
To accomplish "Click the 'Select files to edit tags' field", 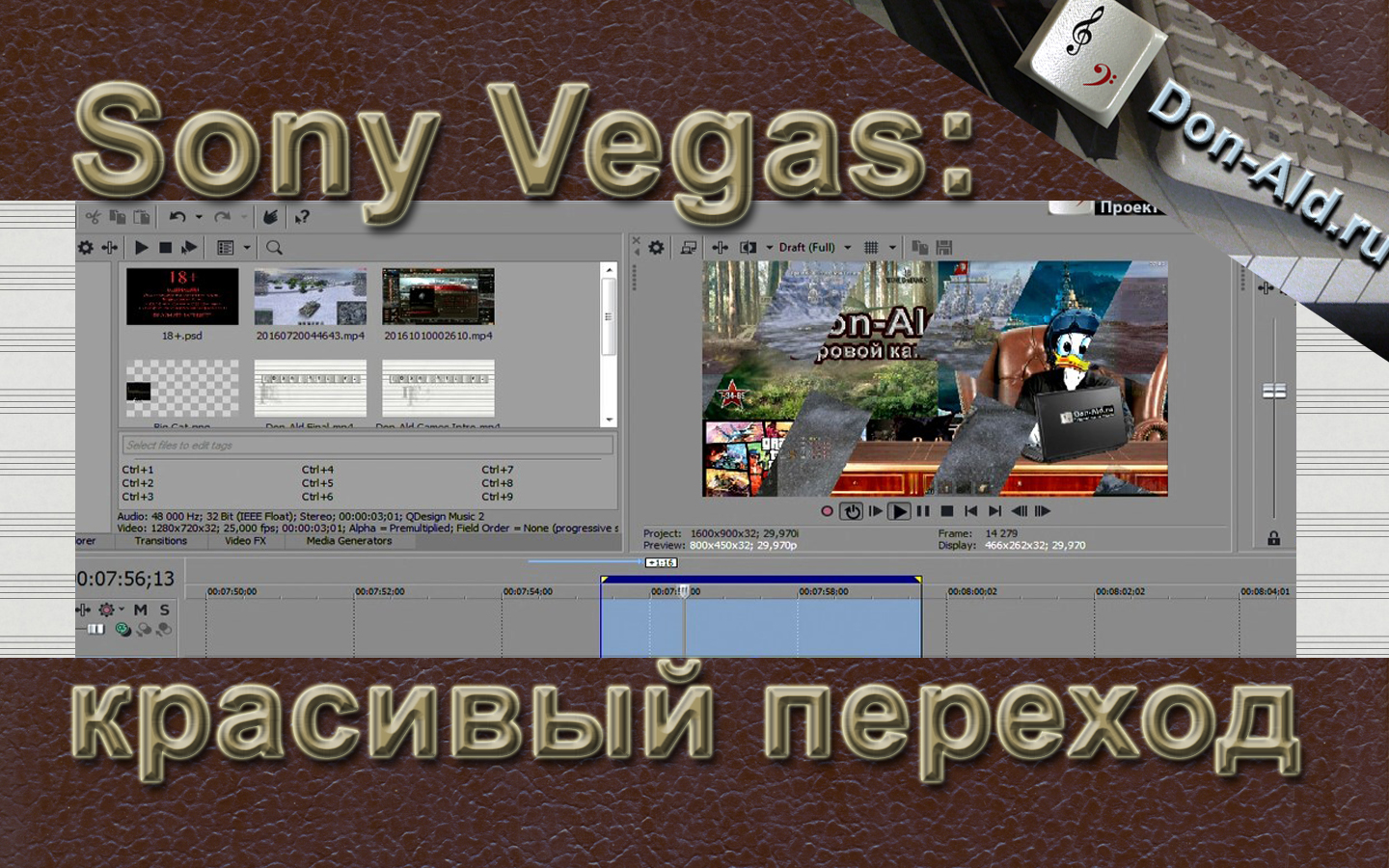I will tap(368, 446).
